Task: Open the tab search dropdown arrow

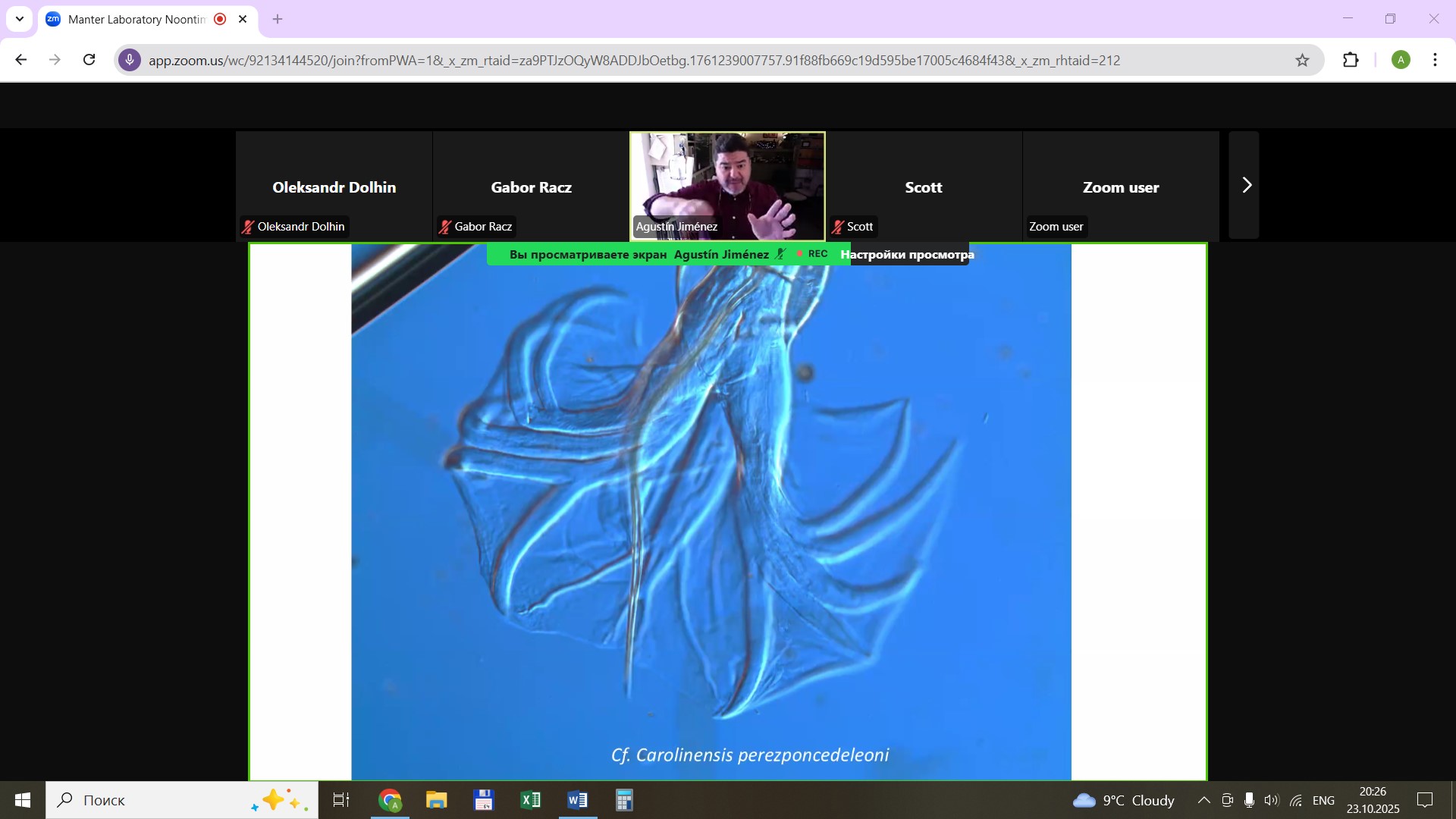Action: pos(20,19)
